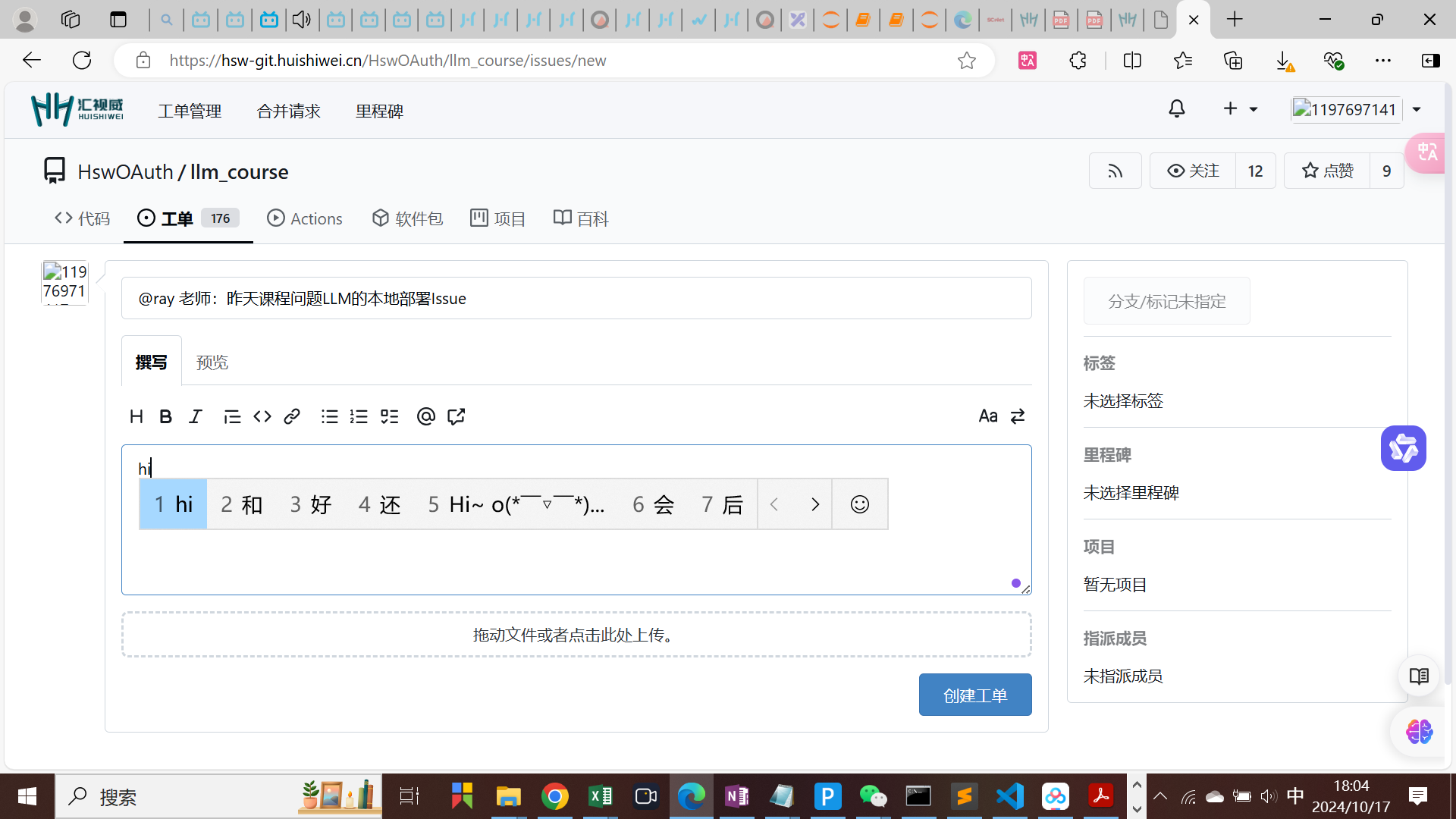Add a task list via checklist icon
Image resolution: width=1456 pixels, height=819 pixels.
pos(389,416)
